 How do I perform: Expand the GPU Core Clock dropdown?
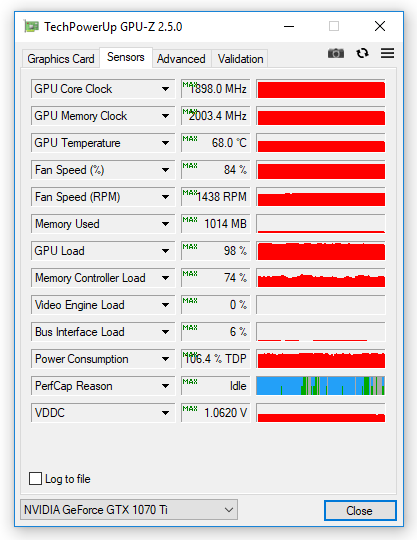point(103,89)
